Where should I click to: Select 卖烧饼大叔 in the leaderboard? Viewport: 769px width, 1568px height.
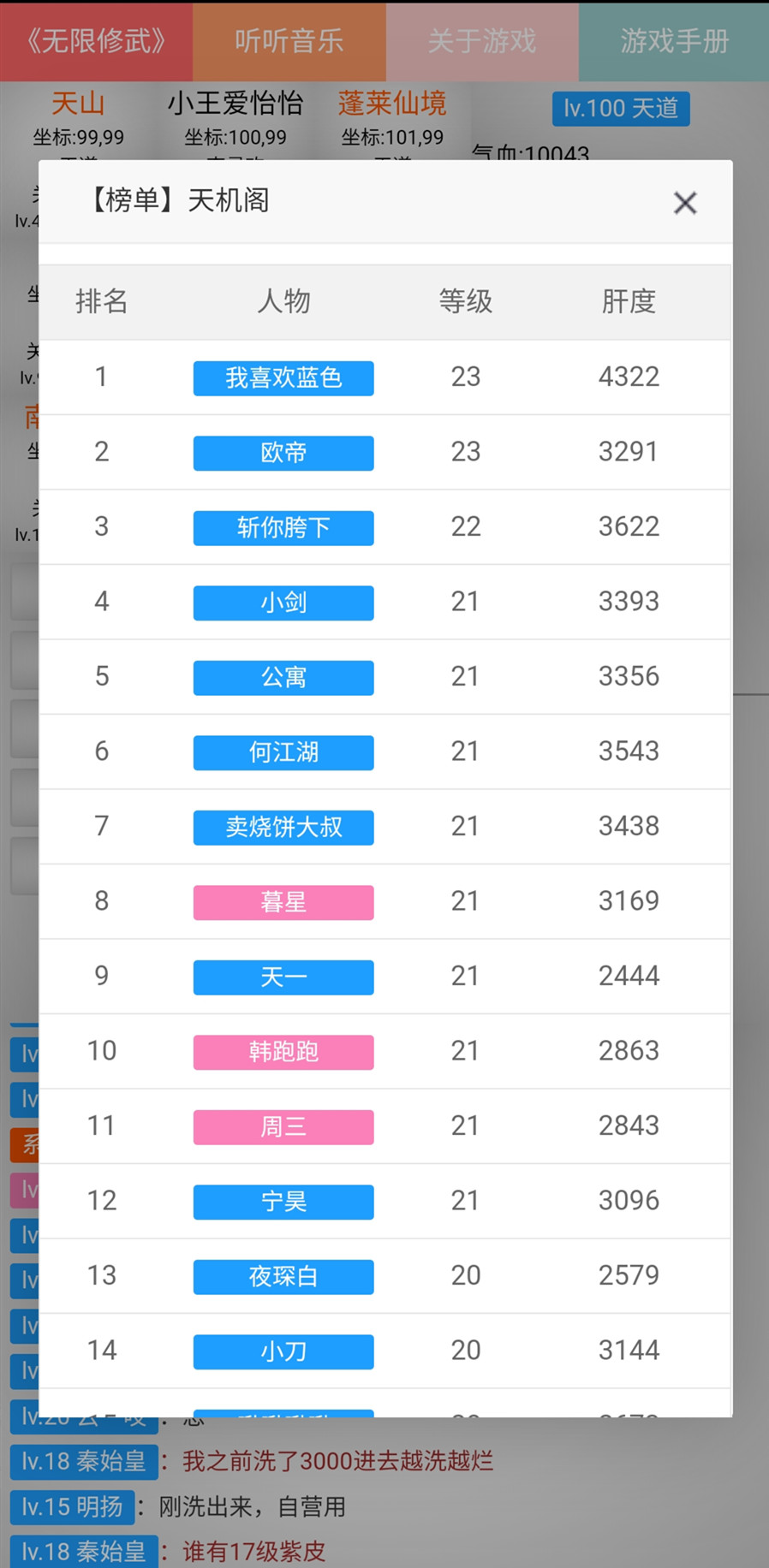283,827
